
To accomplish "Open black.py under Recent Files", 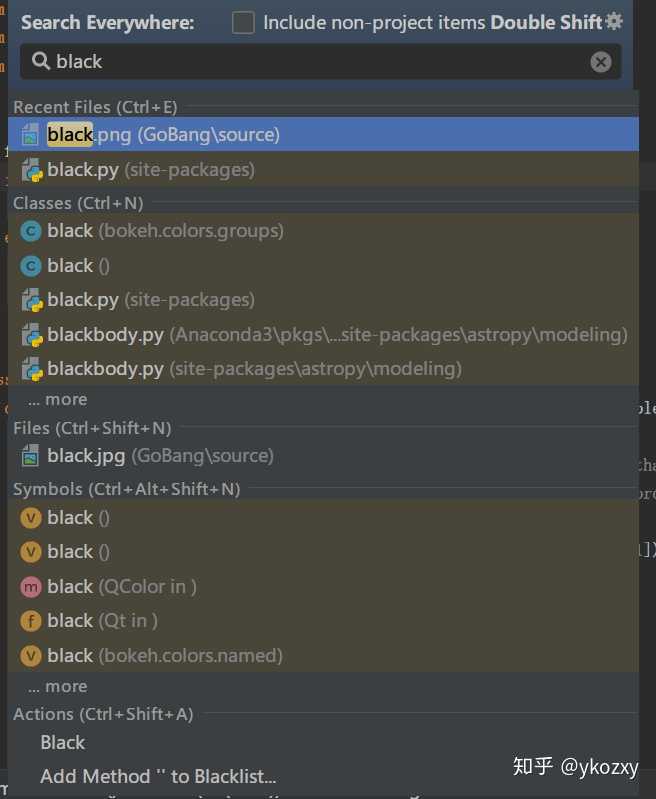I will click(150, 170).
